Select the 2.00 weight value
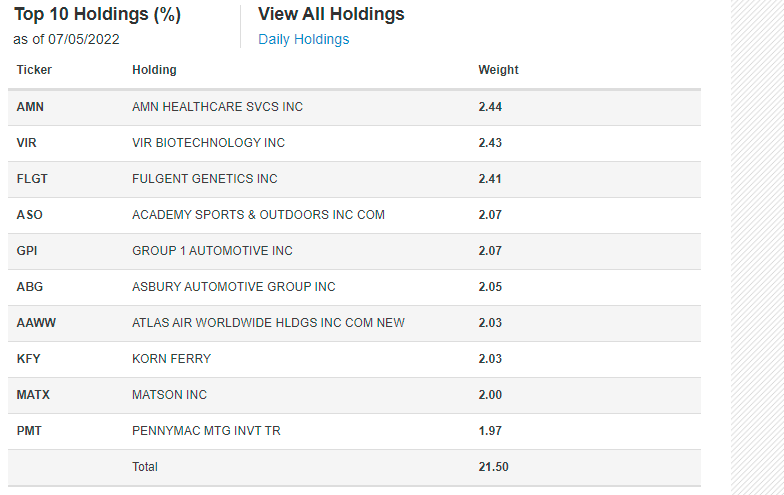Screen dimensions: 784x495 tap(490, 395)
